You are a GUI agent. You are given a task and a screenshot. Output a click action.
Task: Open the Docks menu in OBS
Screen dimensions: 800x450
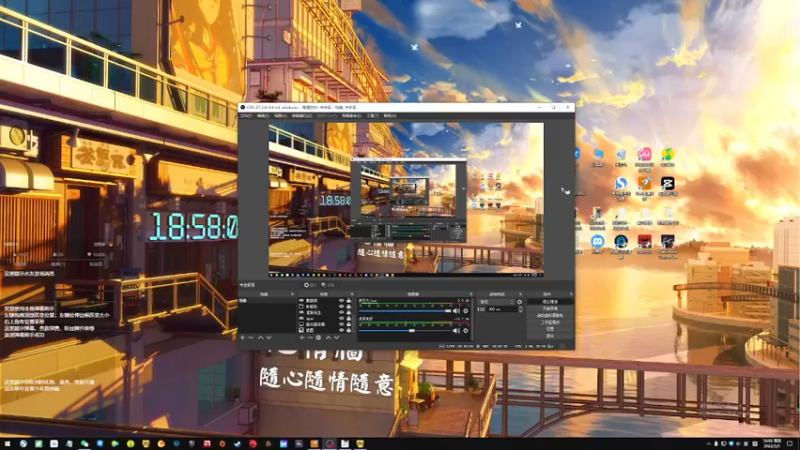coord(302,116)
